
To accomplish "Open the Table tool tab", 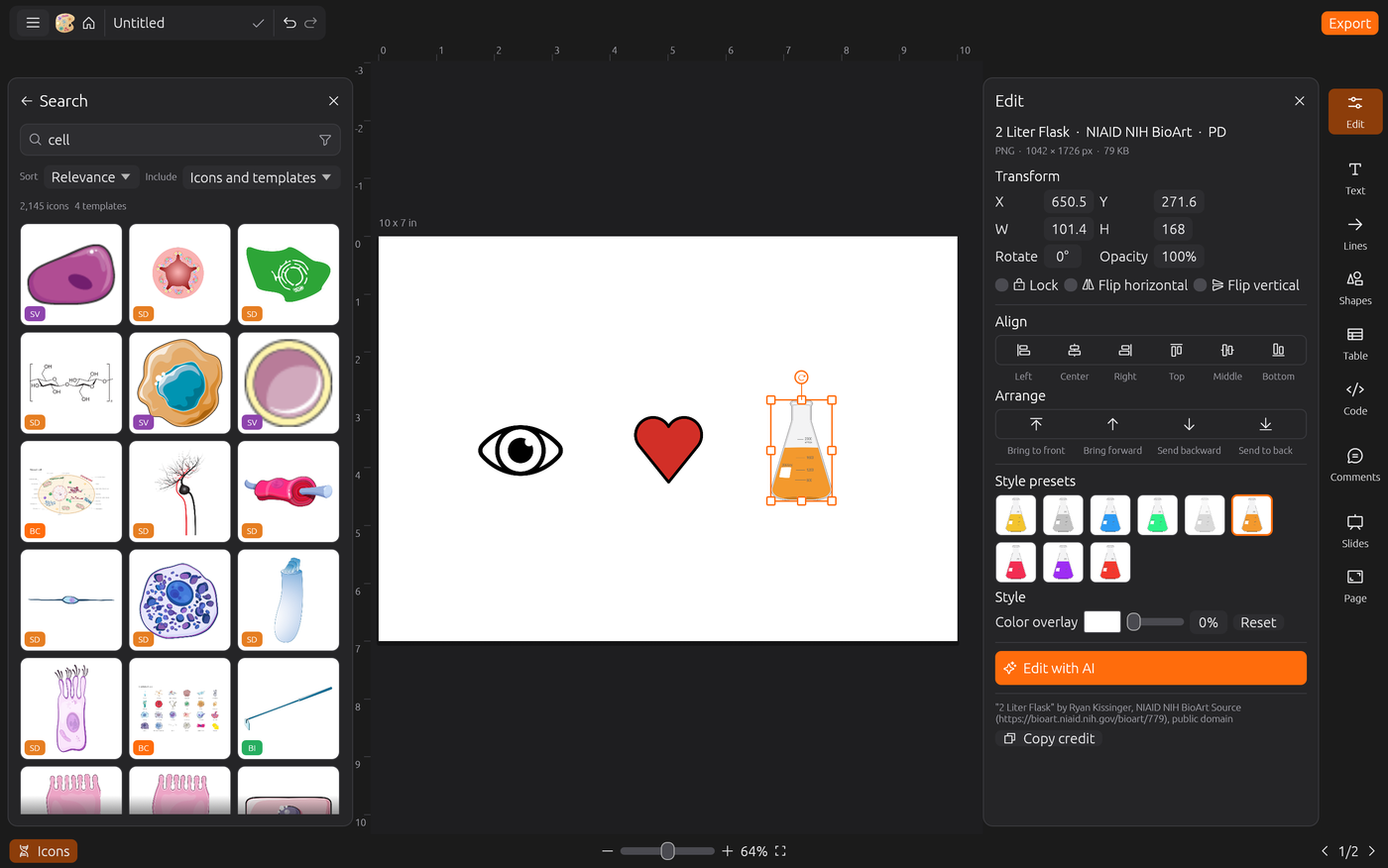I will click(1355, 344).
